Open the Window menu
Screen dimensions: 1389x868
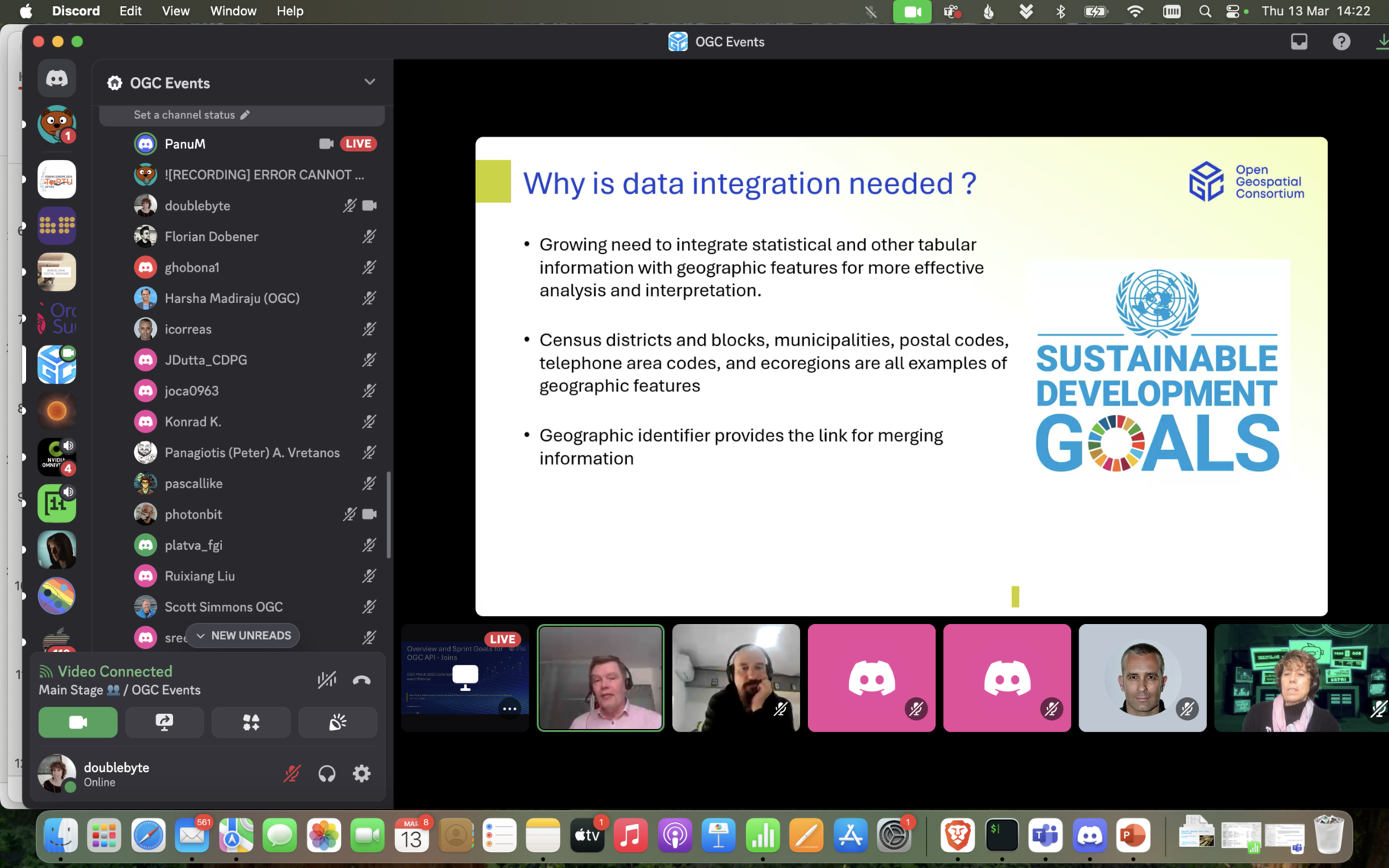click(233, 11)
